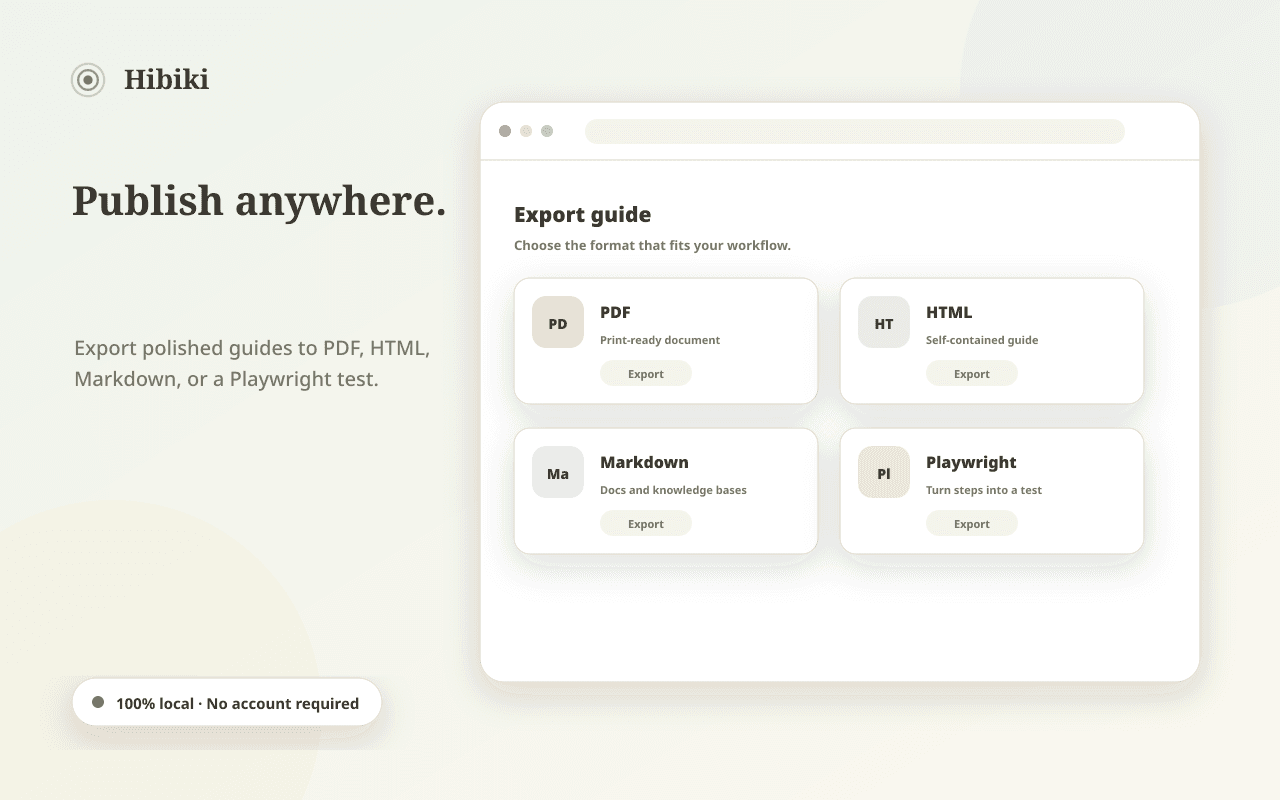Click the Hibiki concentric-circle logo icon

pos(88,80)
